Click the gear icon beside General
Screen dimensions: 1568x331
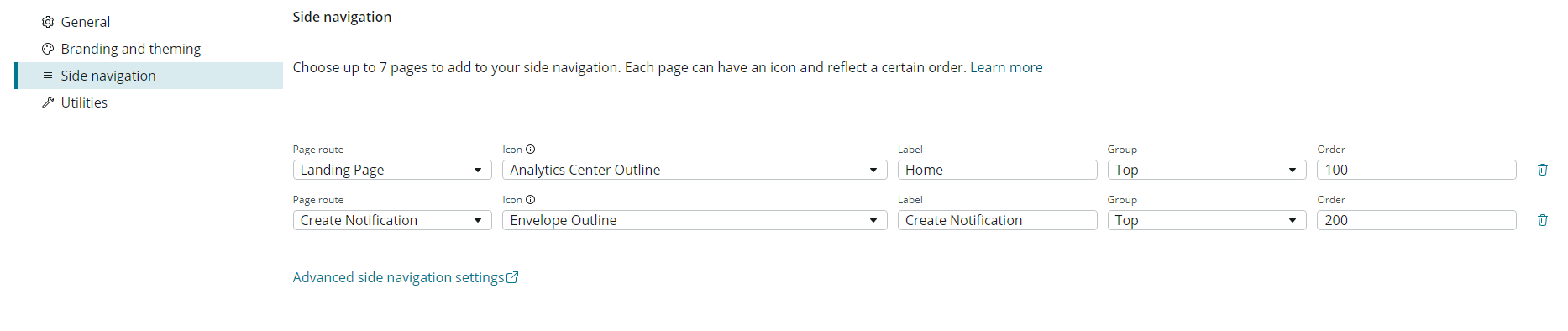48,22
